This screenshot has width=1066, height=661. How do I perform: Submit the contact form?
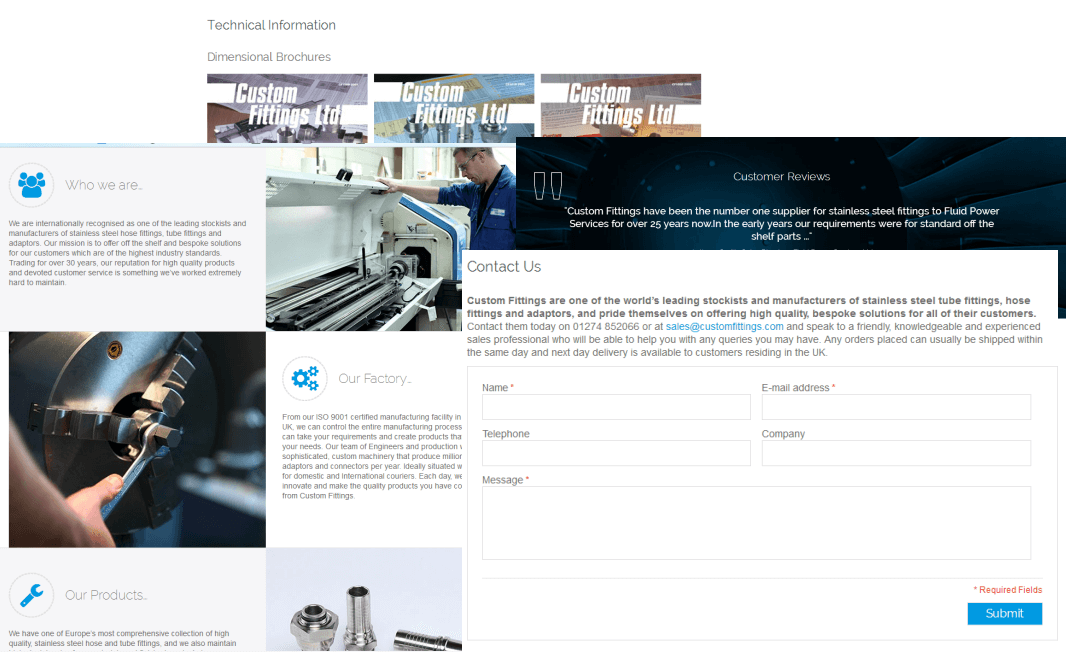[1004, 613]
